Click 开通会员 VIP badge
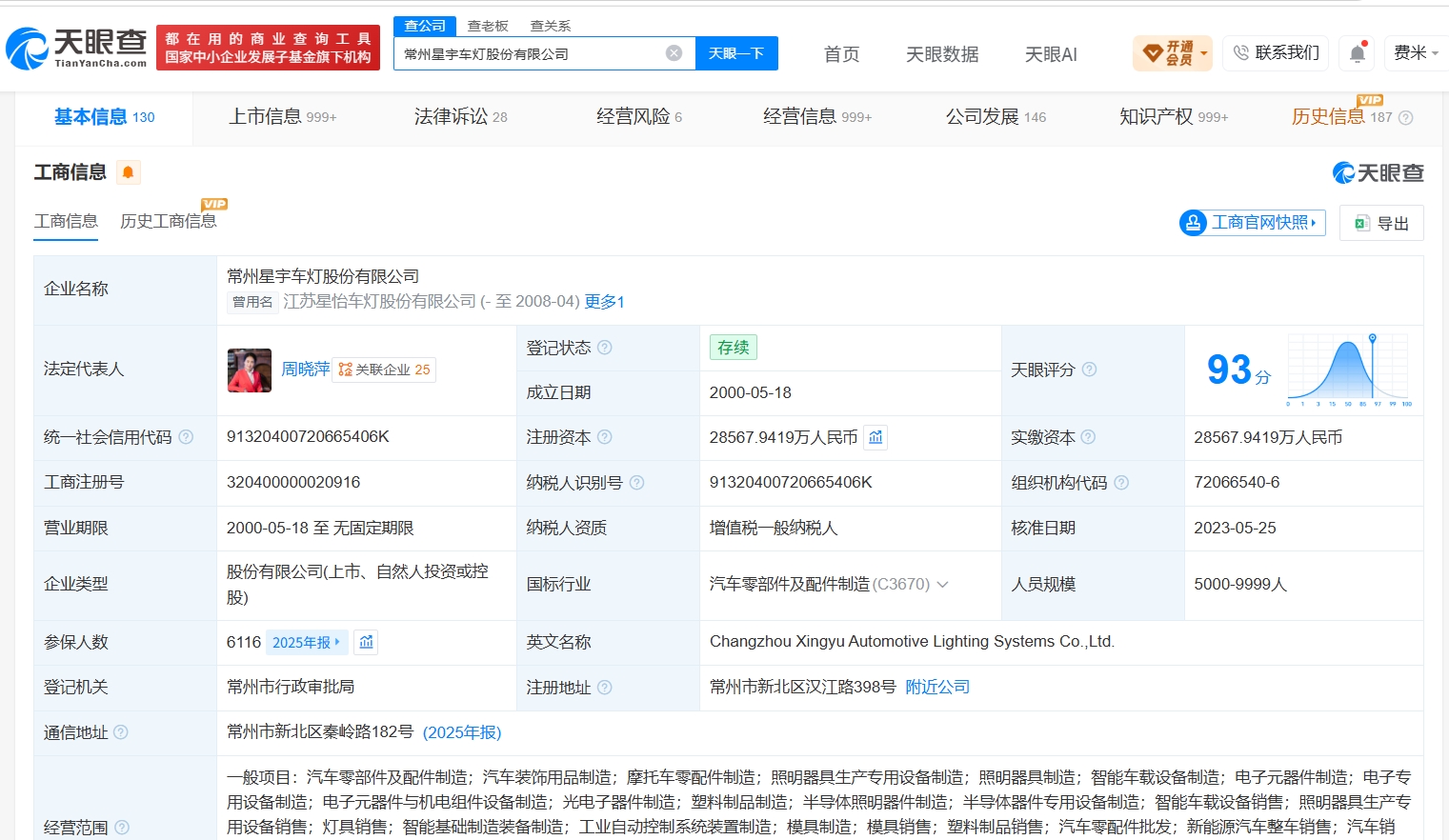The image size is (1449, 840). (1172, 53)
